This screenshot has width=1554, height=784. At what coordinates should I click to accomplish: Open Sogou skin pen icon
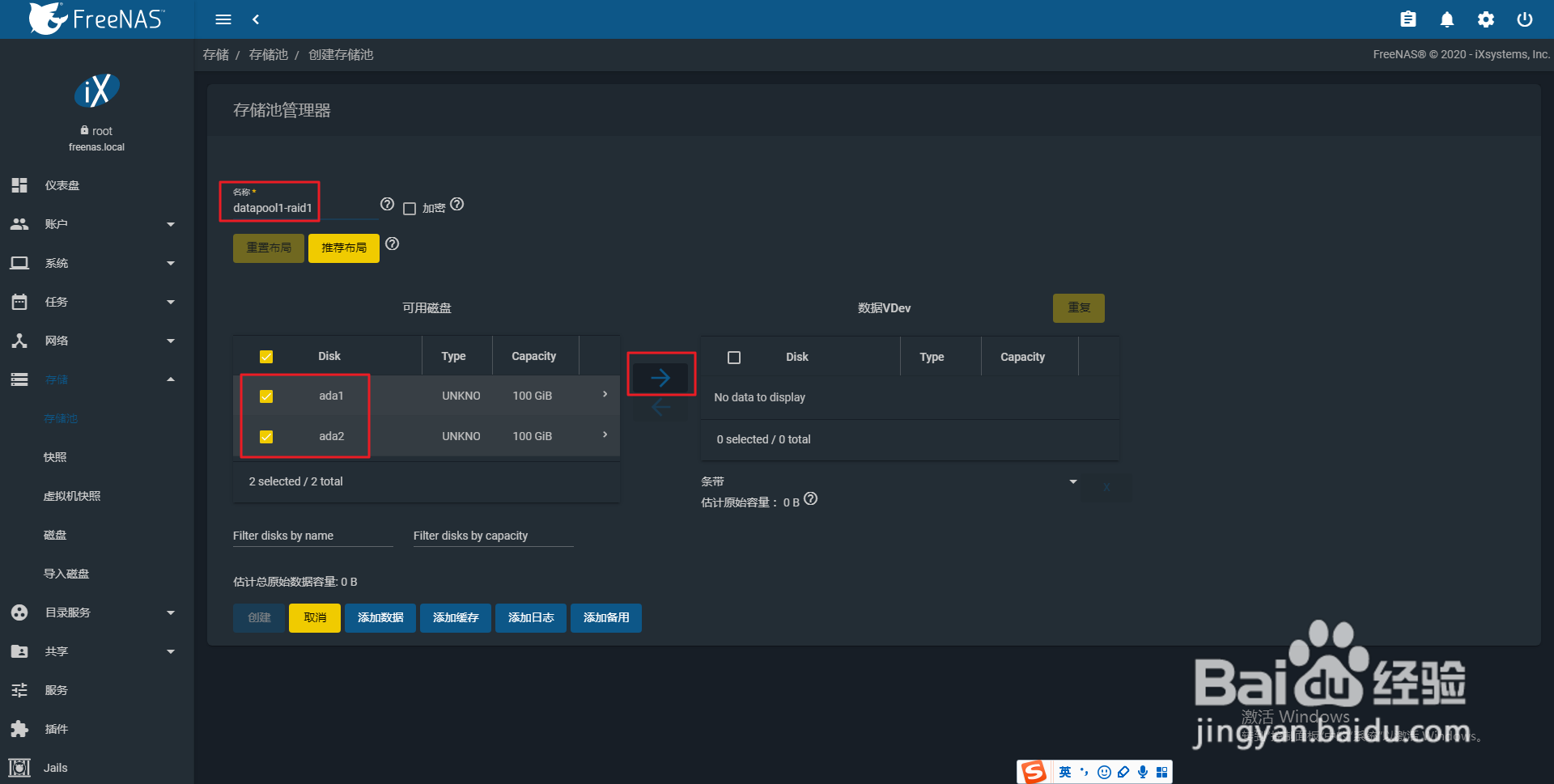[1123, 772]
